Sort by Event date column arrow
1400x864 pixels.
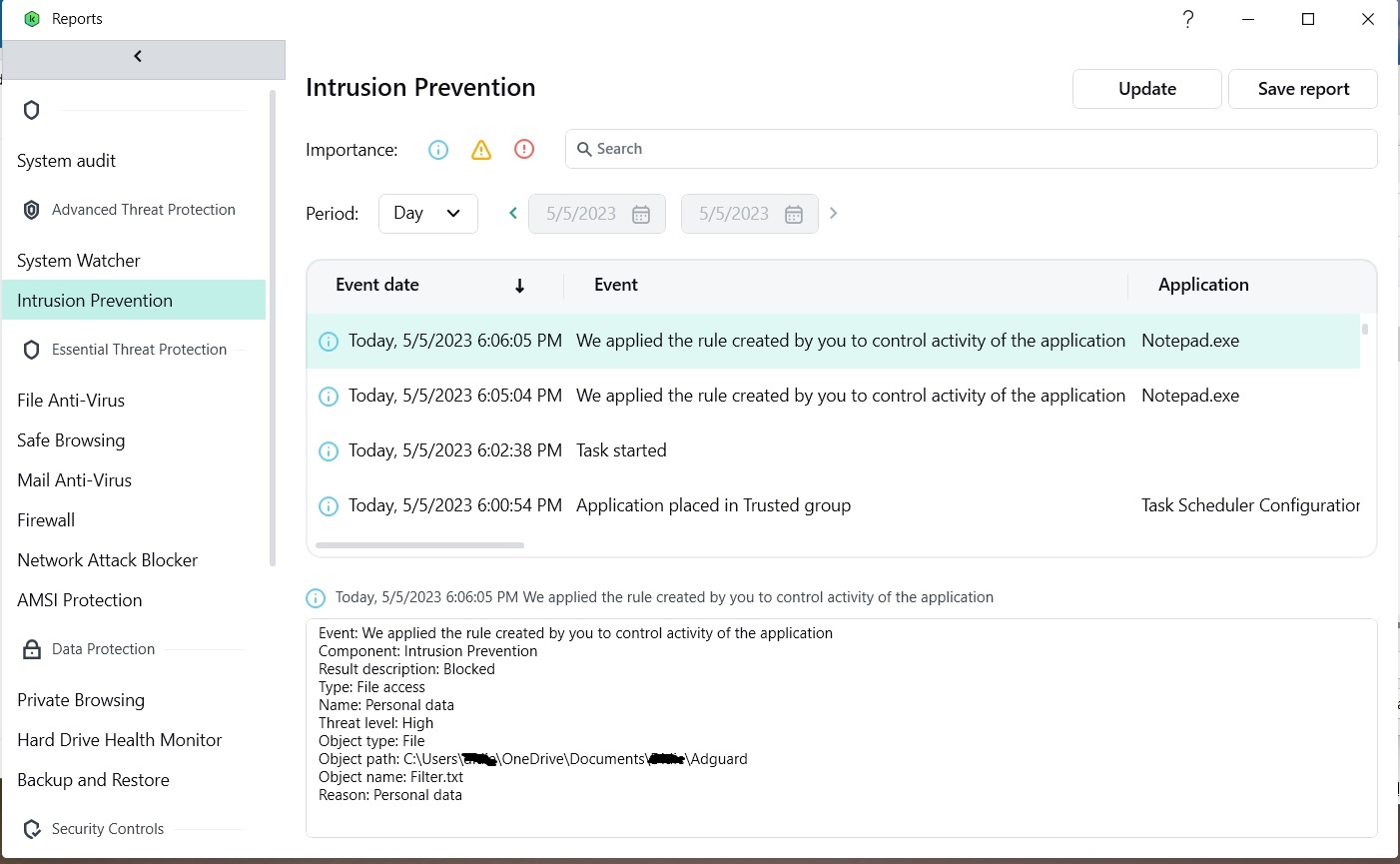click(519, 286)
